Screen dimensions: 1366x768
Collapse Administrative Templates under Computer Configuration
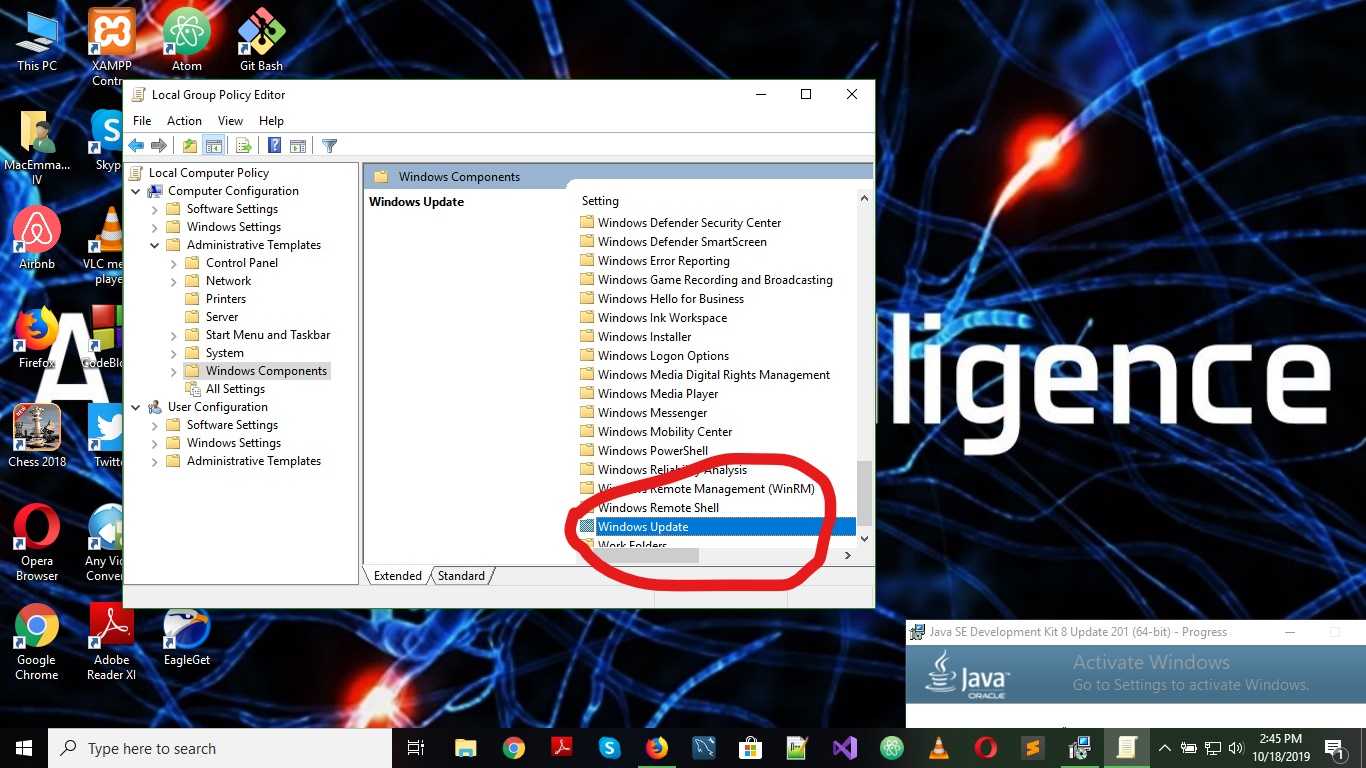point(155,245)
